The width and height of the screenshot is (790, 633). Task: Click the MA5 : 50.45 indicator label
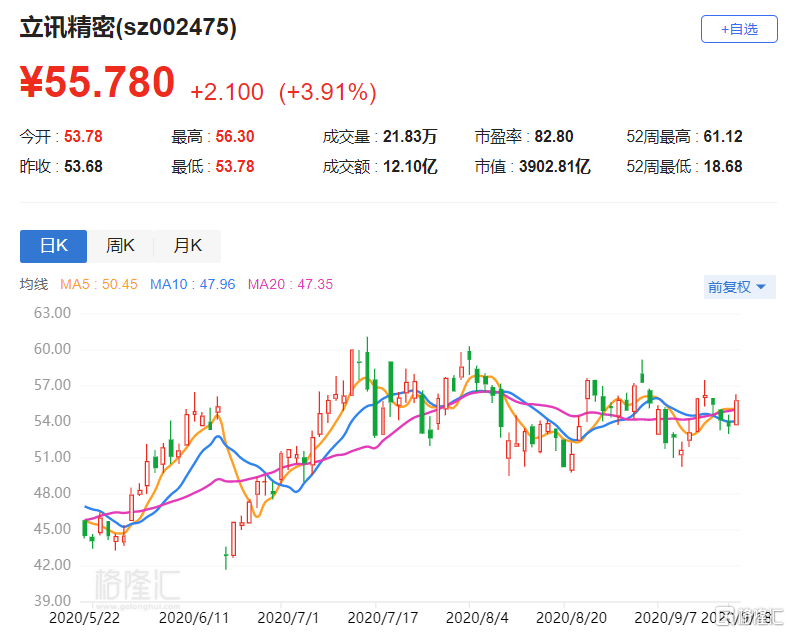(x=99, y=284)
